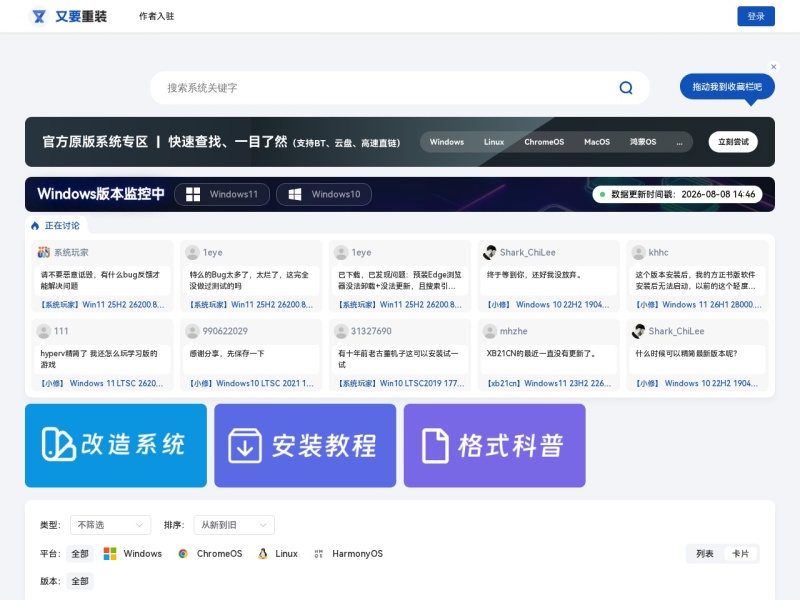Select 全部 platform filter

80,554
